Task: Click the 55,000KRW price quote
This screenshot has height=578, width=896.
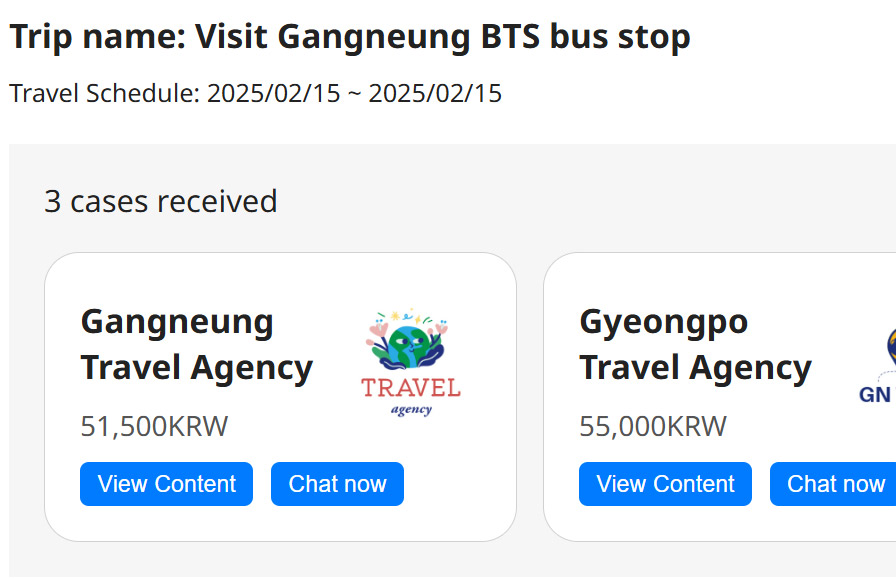Action: (x=652, y=427)
